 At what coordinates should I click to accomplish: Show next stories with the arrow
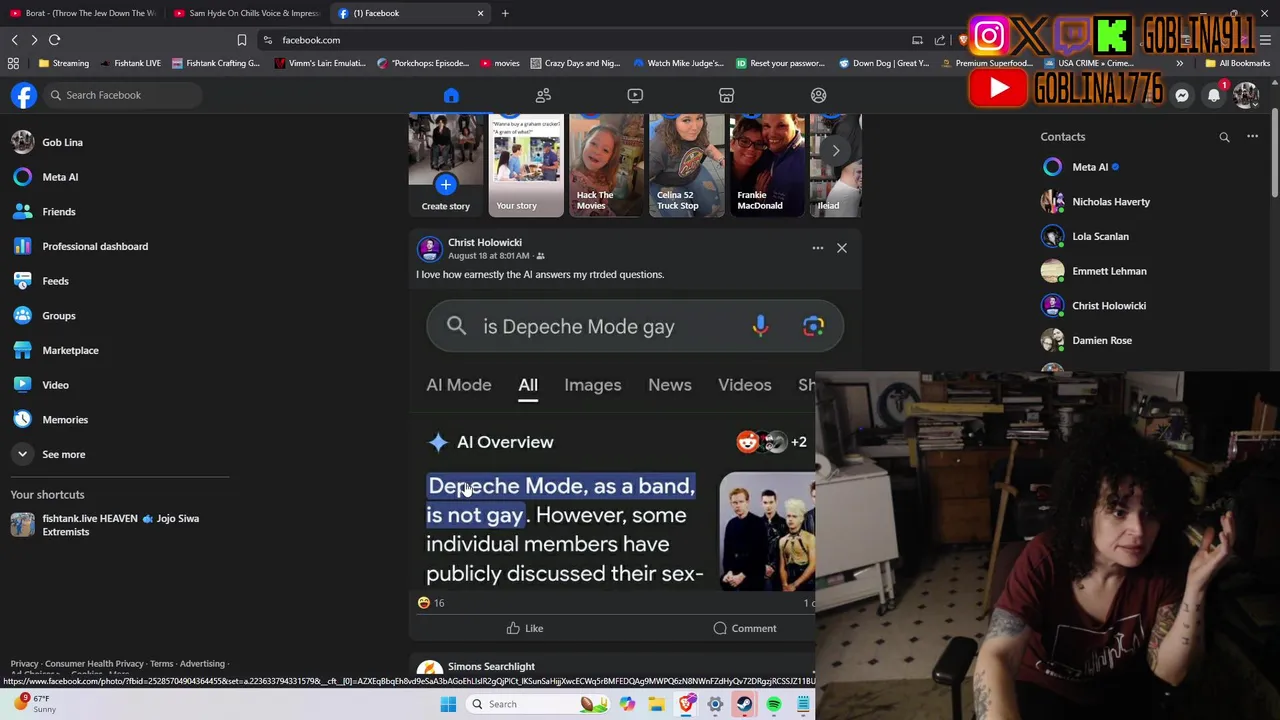click(x=836, y=151)
